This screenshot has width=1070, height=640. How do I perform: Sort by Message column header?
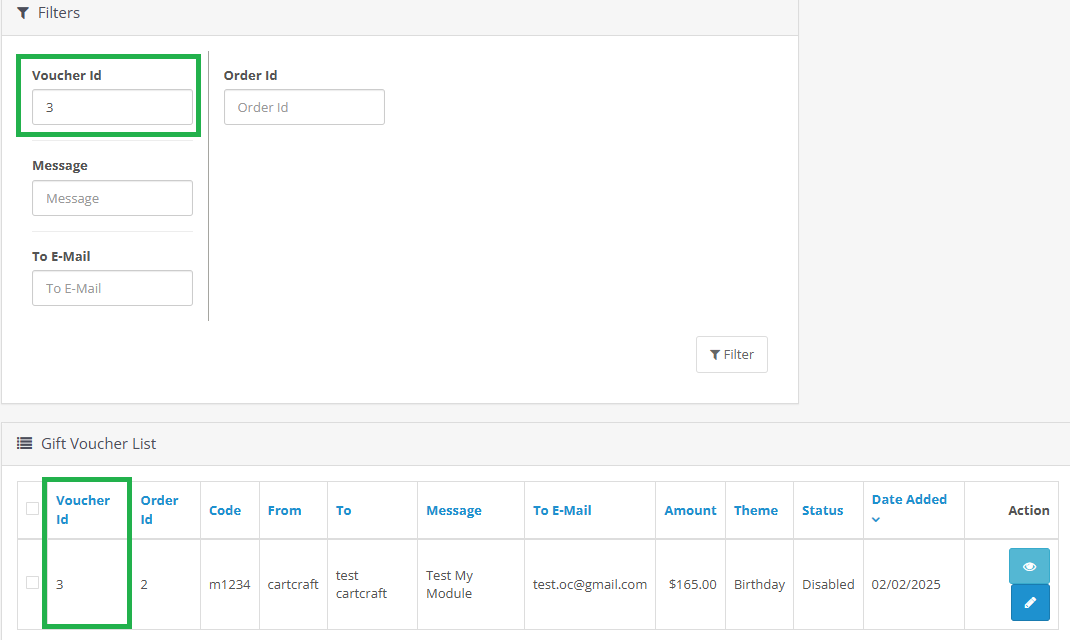point(453,510)
